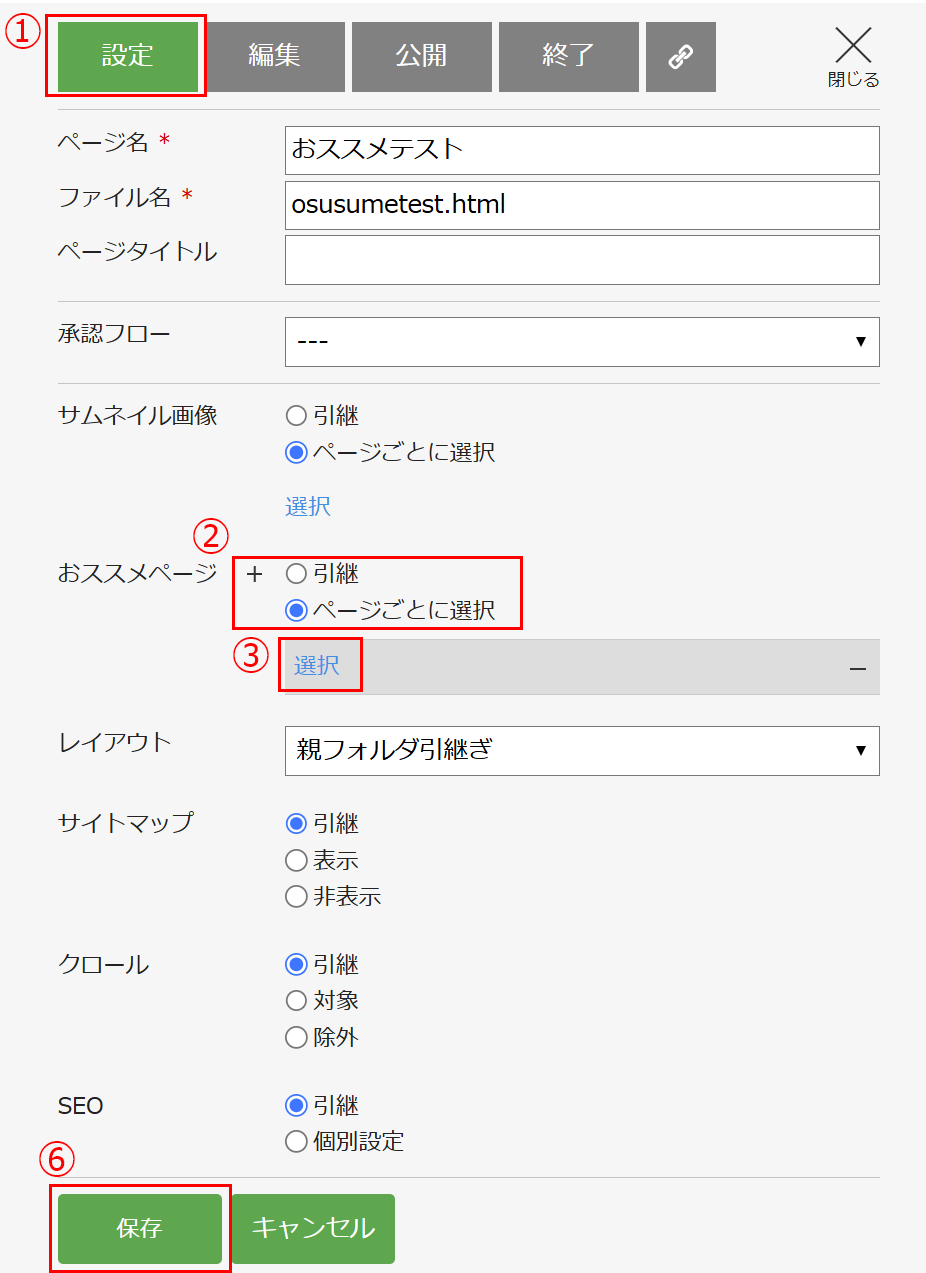Click the 保存 button
The image size is (926, 1273).
(140, 1229)
